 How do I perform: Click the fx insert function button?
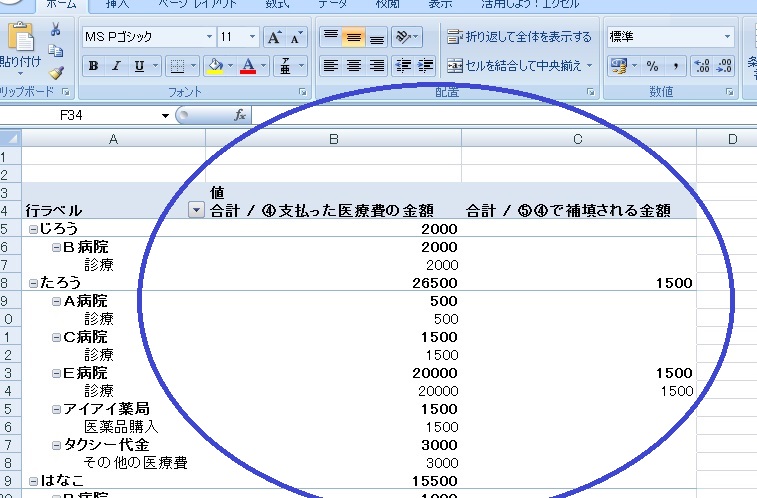(x=240, y=115)
